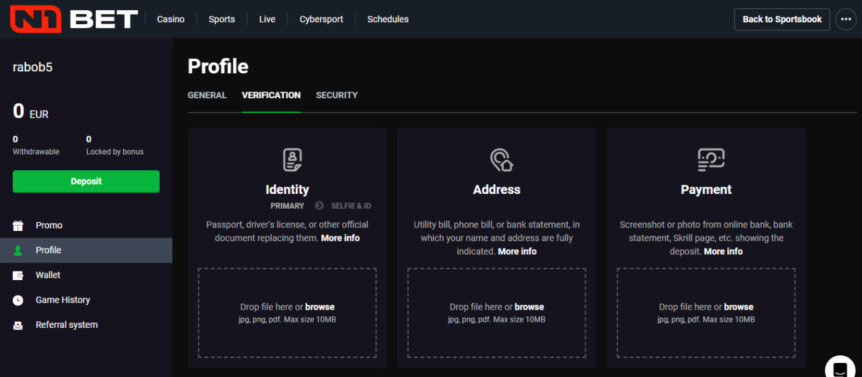Open More info for Address documents

click(x=517, y=251)
